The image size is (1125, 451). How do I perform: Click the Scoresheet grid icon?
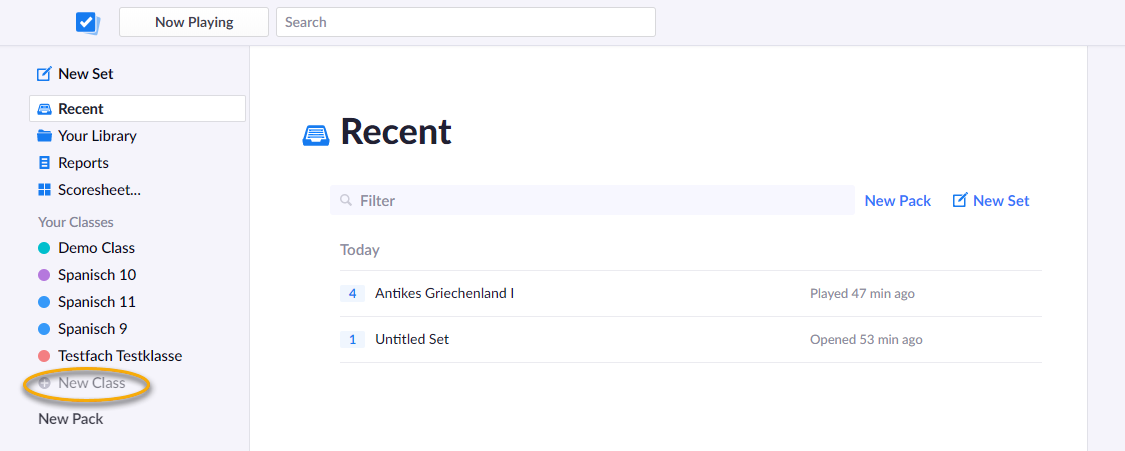[44, 190]
